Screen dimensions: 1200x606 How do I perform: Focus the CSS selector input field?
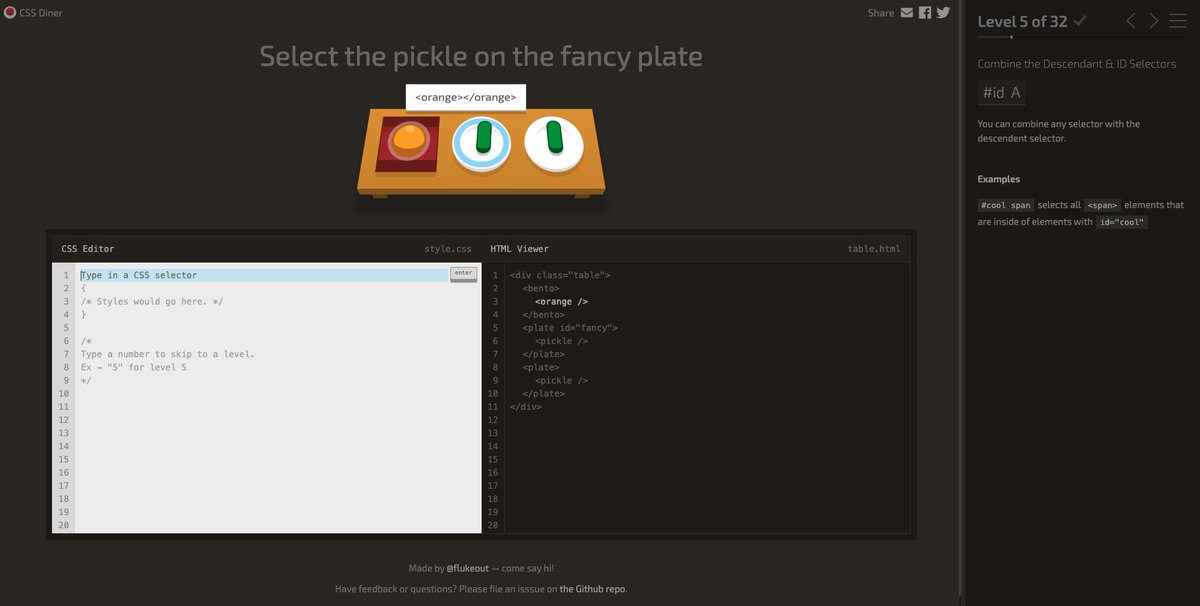264,275
